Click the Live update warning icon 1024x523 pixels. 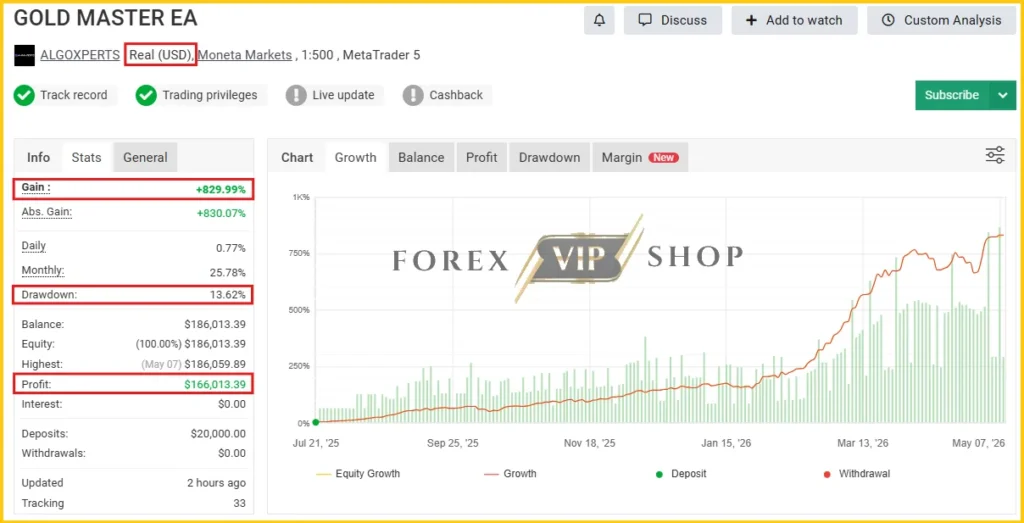(296, 95)
